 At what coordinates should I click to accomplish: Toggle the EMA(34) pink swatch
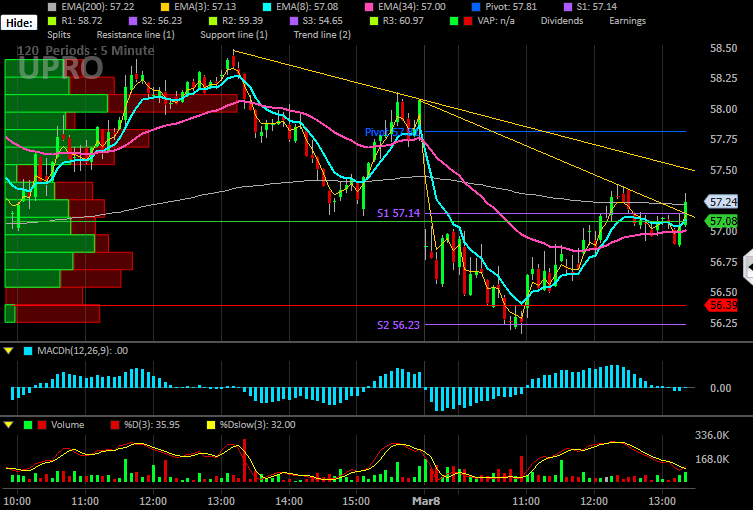[x=369, y=7]
